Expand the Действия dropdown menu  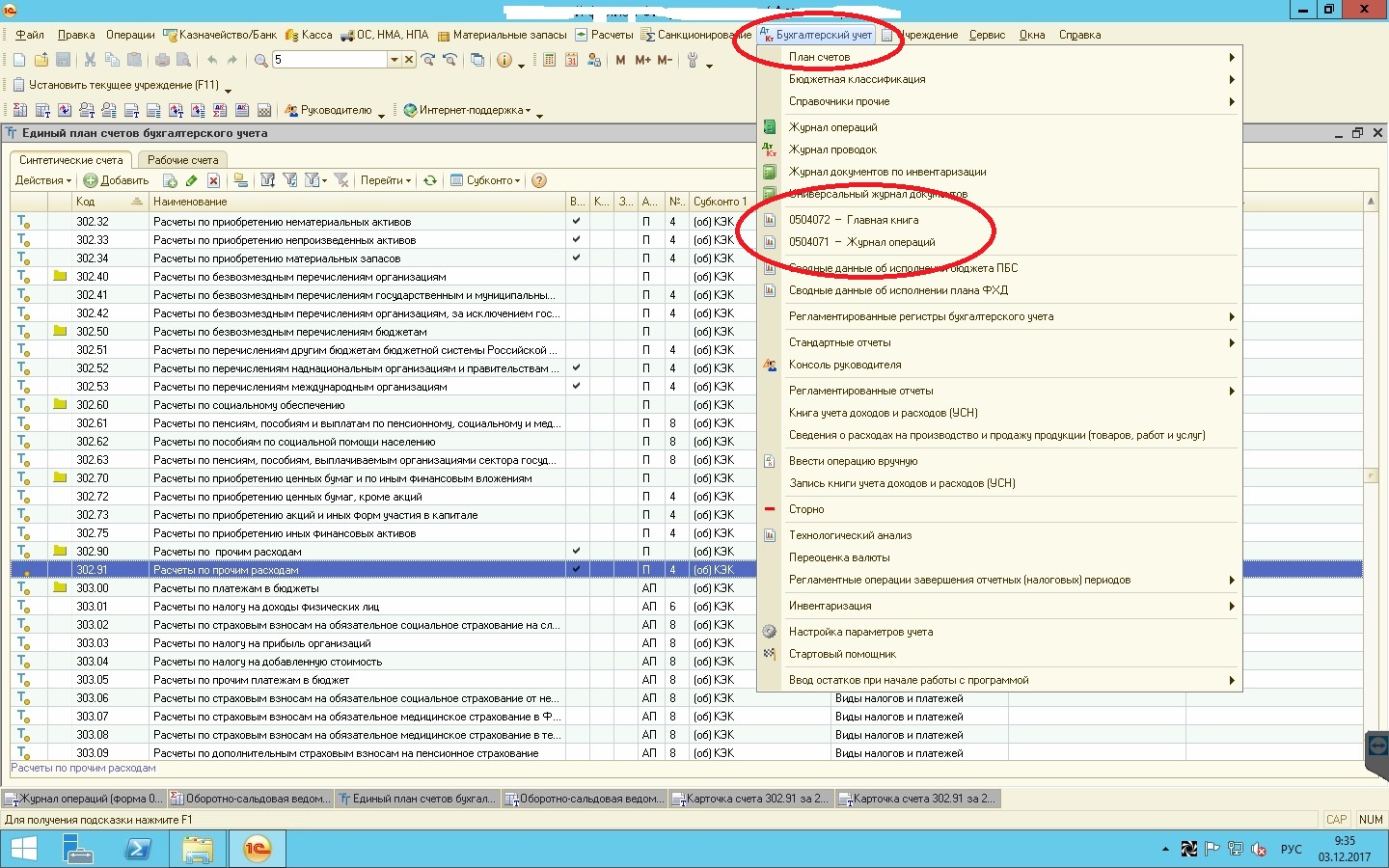(42, 180)
